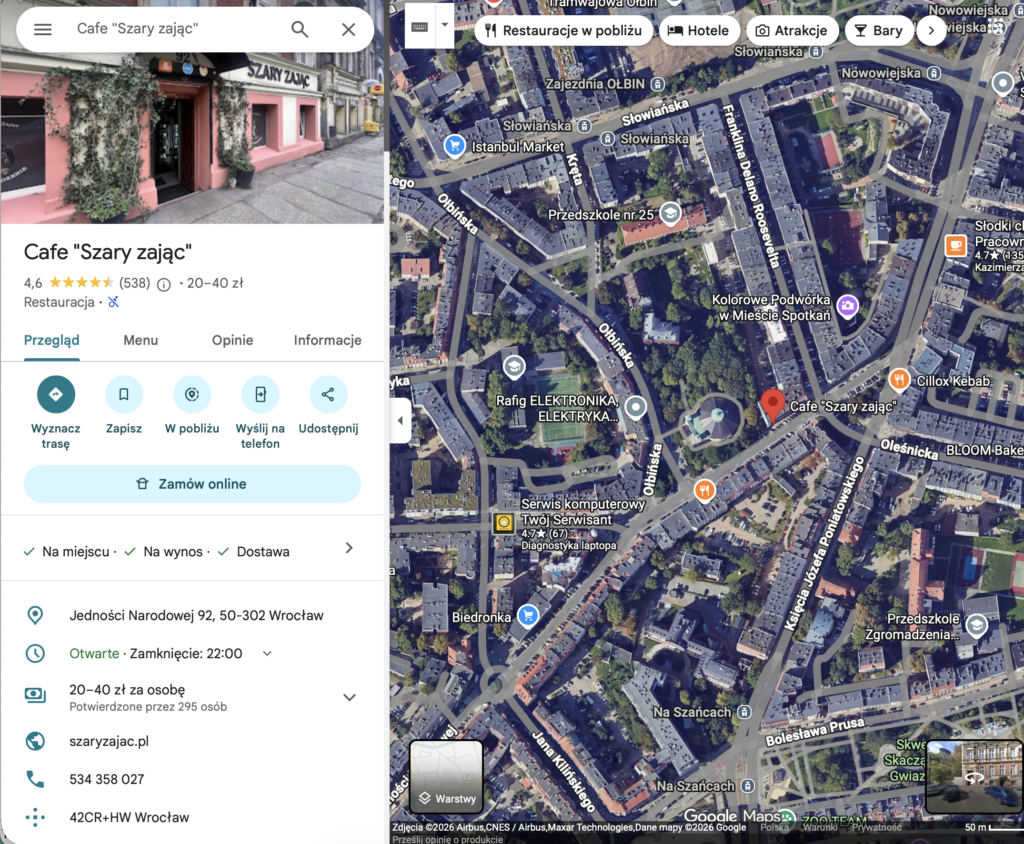Screen dimensions: 1024x844
Task: Click the plus code 42CR+HW Wrocław
Action: (x=129, y=817)
